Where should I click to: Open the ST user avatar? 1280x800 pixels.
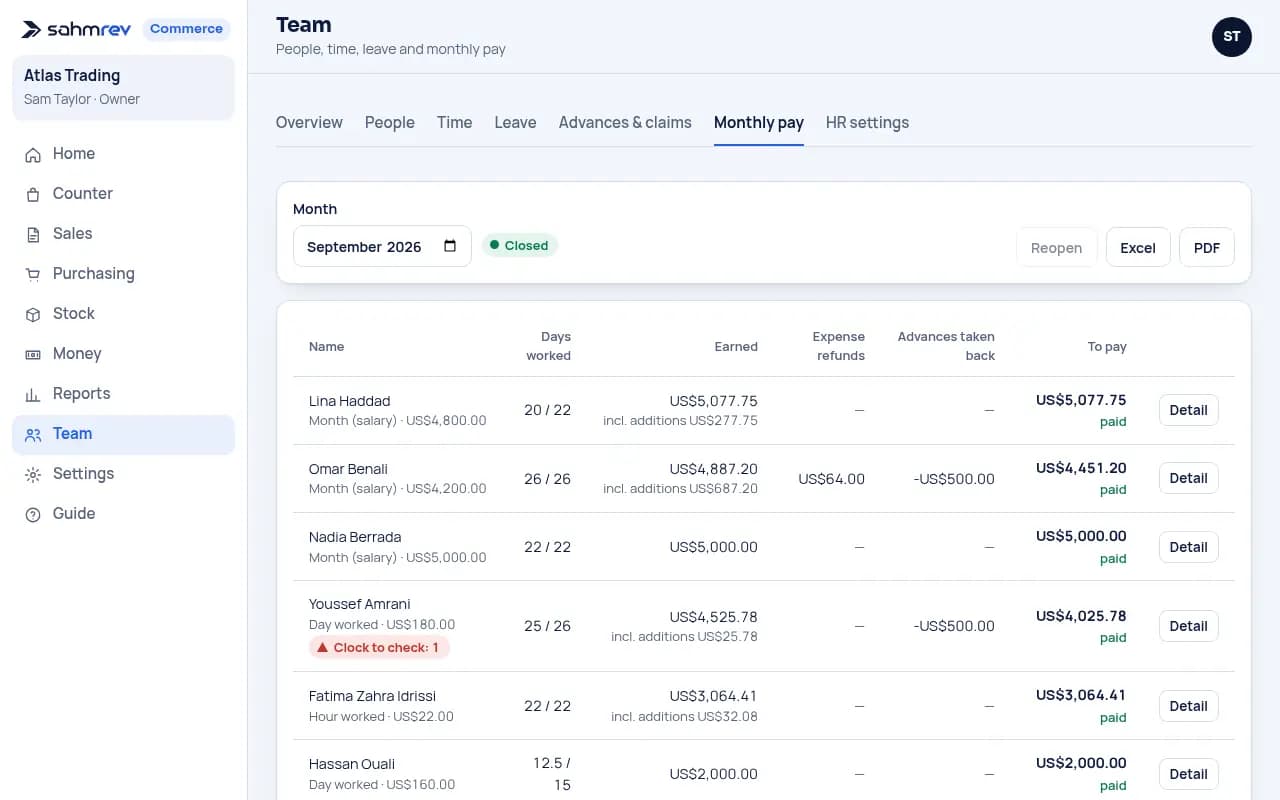1232,37
